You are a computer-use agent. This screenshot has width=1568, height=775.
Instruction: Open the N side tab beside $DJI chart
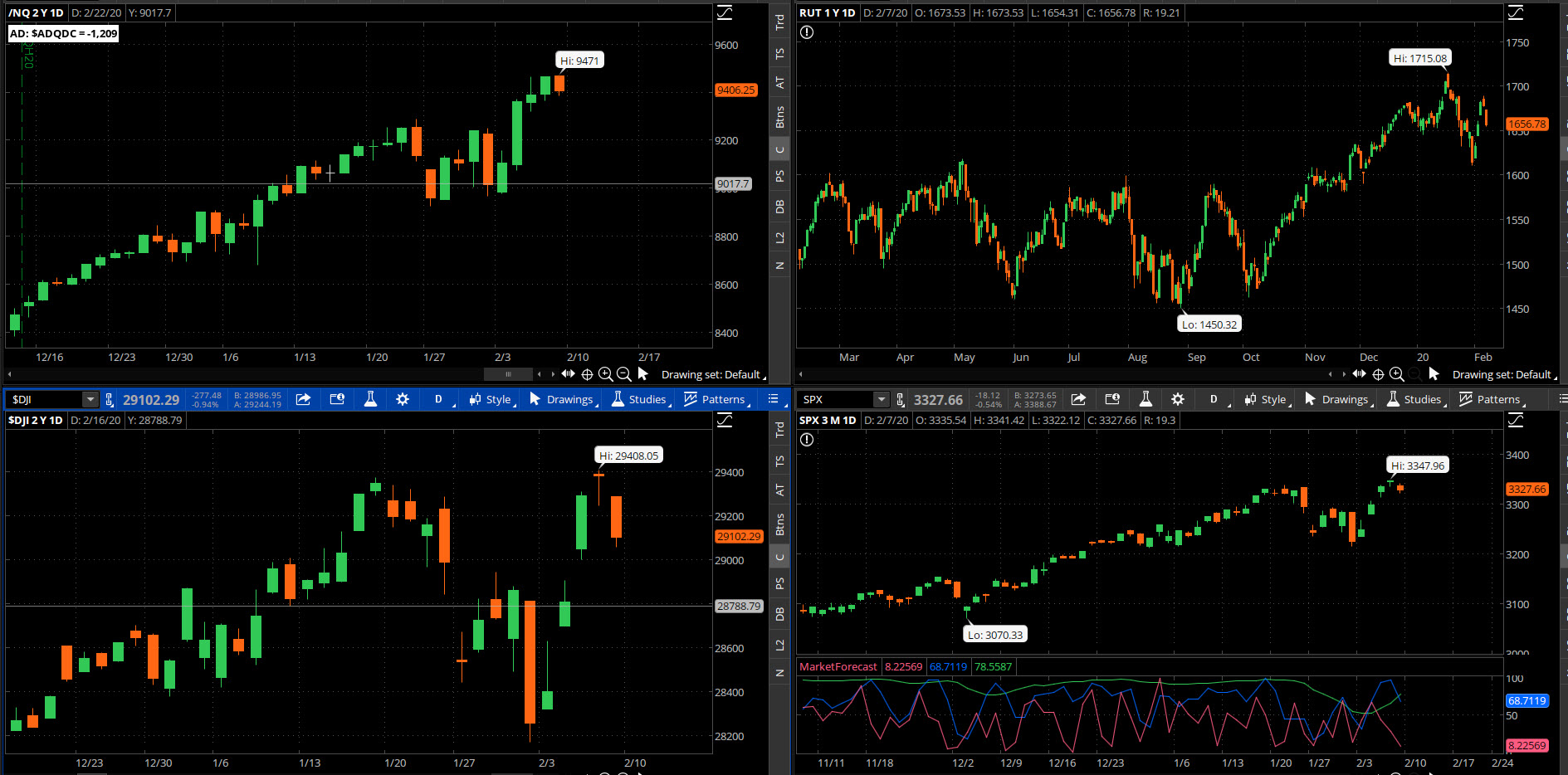coord(779,673)
